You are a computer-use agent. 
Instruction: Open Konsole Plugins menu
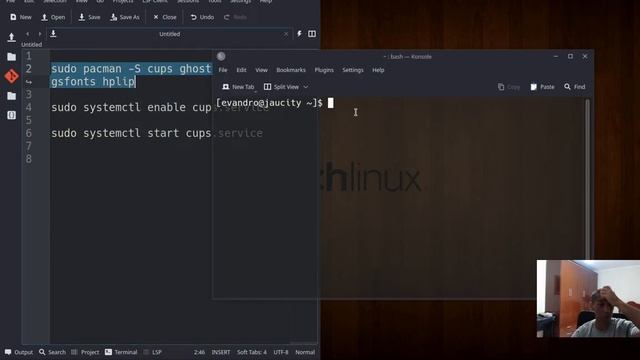324,70
